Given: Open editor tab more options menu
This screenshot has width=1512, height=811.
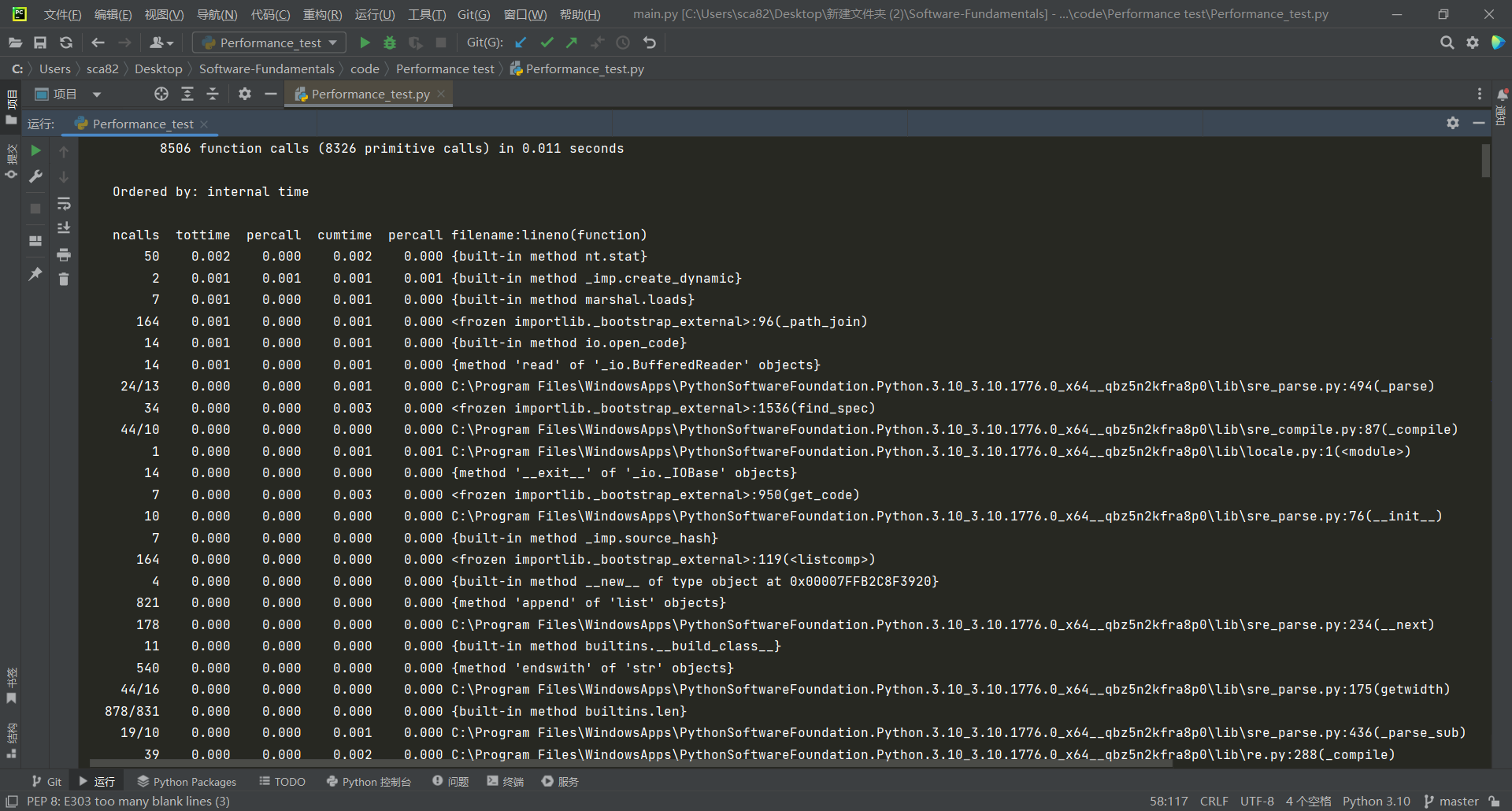Looking at the screenshot, I should [x=1480, y=94].
